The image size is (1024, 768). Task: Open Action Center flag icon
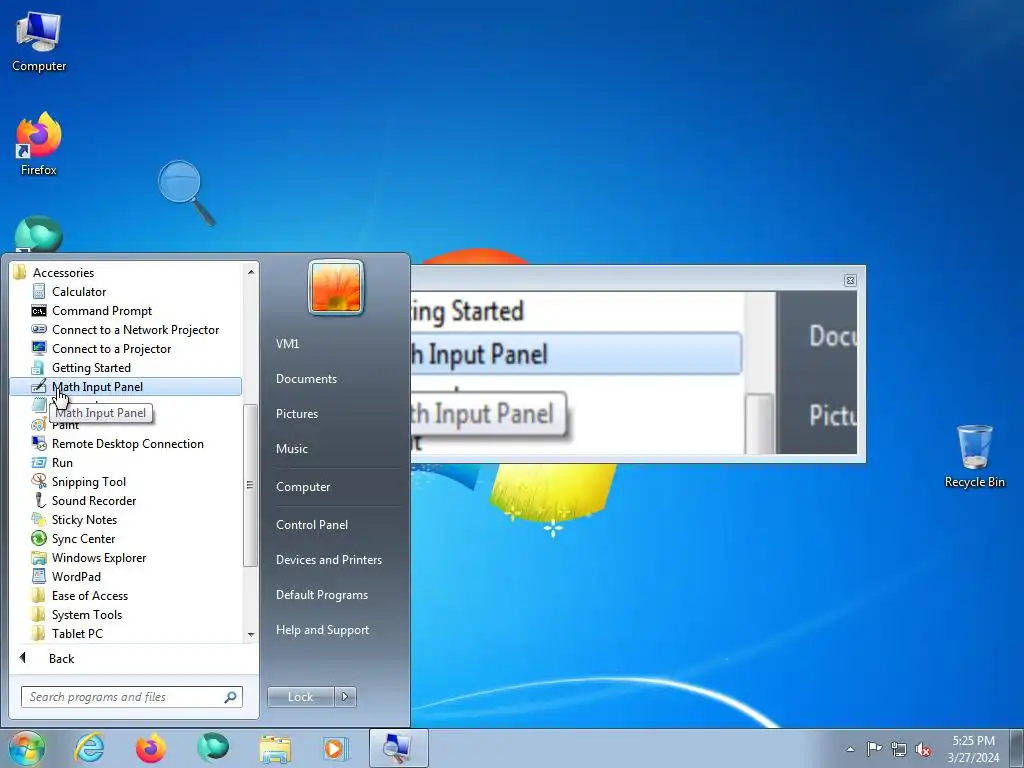coord(874,748)
